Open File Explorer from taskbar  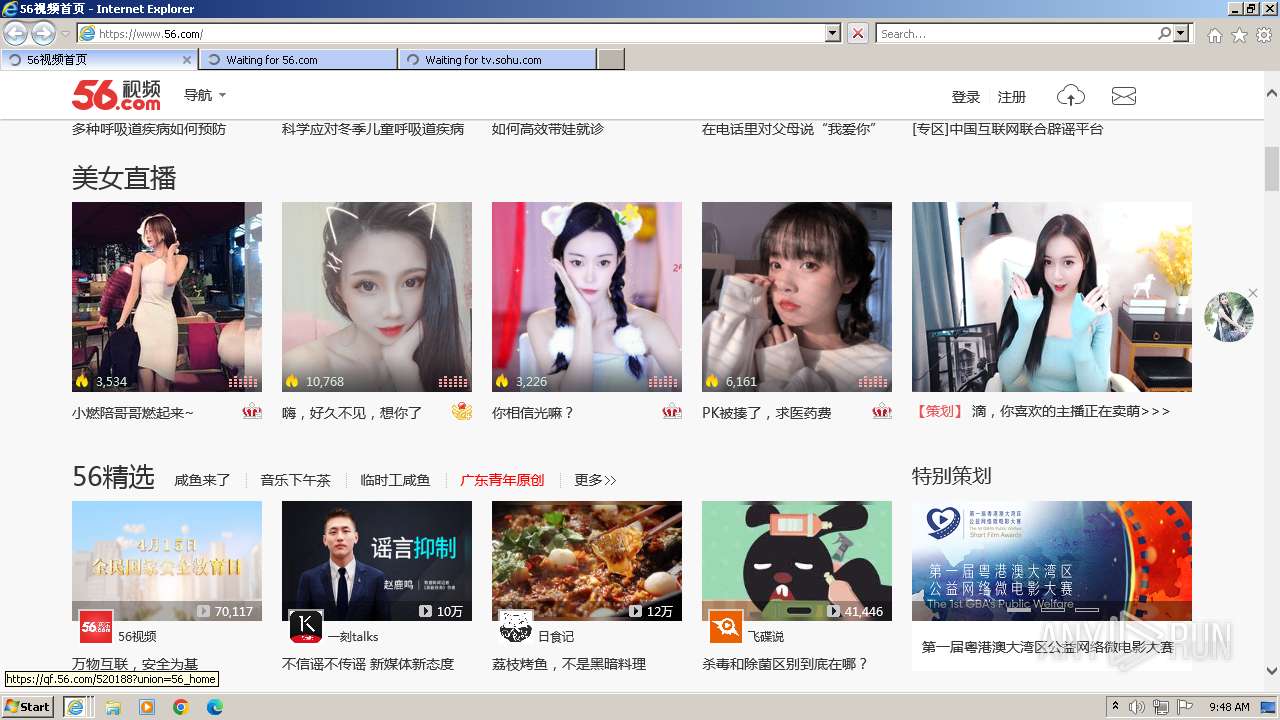[112, 707]
